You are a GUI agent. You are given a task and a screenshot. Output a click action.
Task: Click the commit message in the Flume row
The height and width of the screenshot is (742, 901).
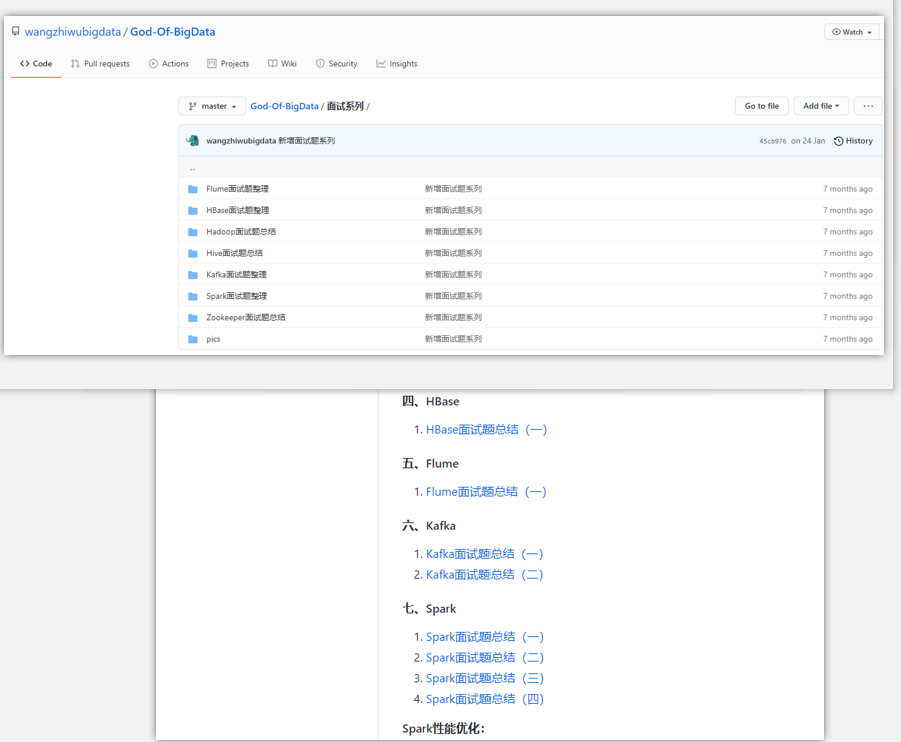coord(453,189)
